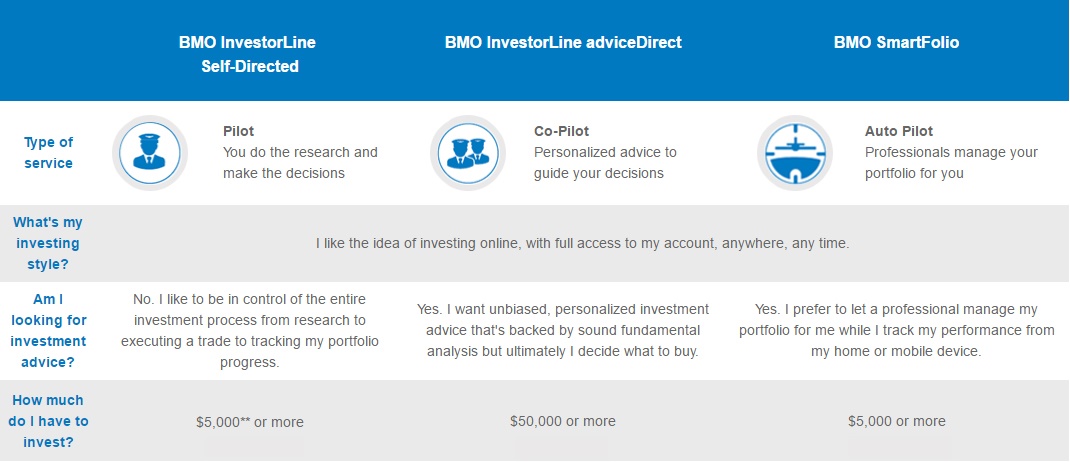The height and width of the screenshot is (462, 1070).
Task: Click "How much do I have to invest?" label
Action: click(48, 421)
